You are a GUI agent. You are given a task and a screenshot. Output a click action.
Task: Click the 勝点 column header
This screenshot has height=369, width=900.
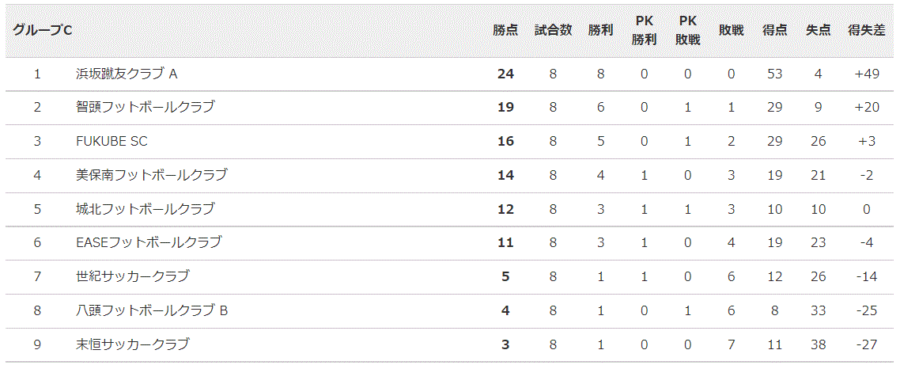[505, 30]
